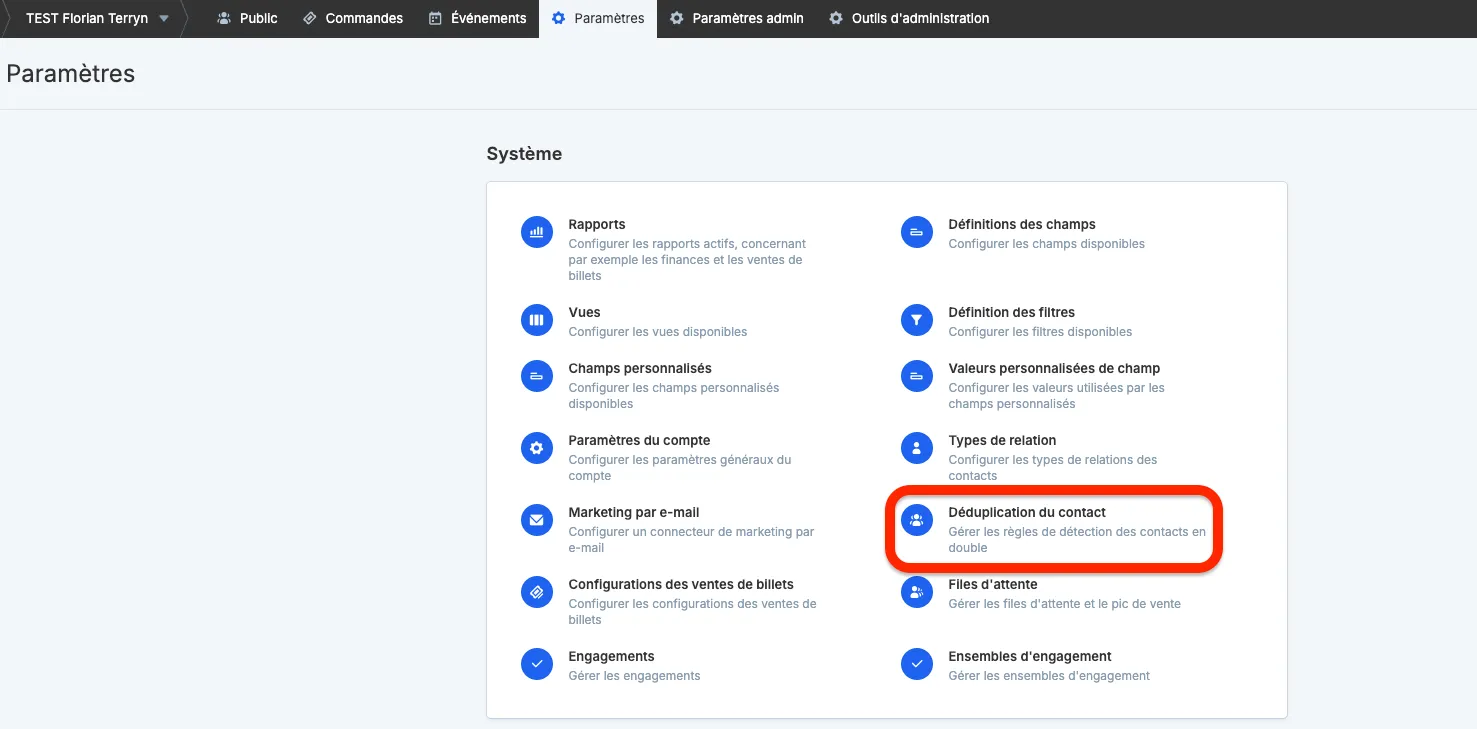Click the Champs personnalisés icon
This screenshot has width=1477, height=729.
click(537, 376)
